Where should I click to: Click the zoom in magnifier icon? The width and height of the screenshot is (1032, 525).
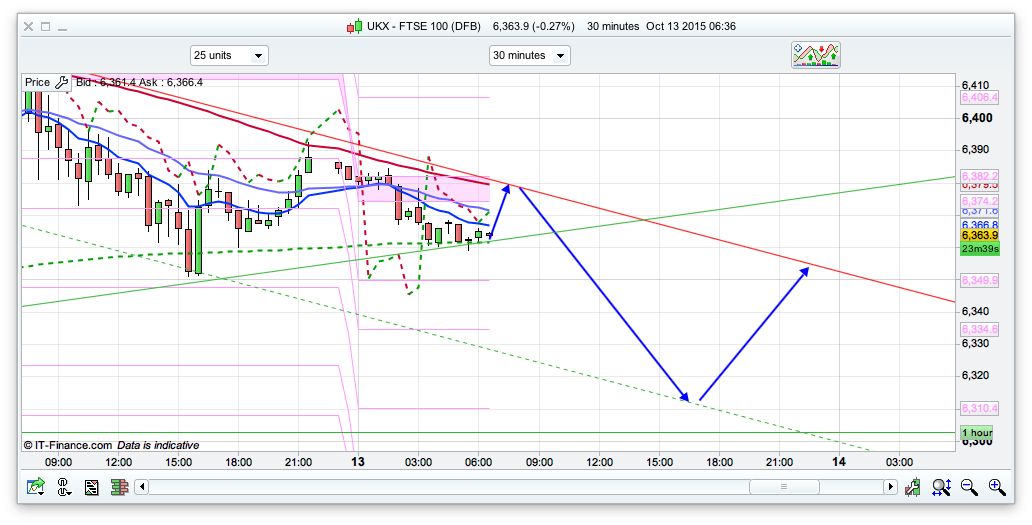996,487
